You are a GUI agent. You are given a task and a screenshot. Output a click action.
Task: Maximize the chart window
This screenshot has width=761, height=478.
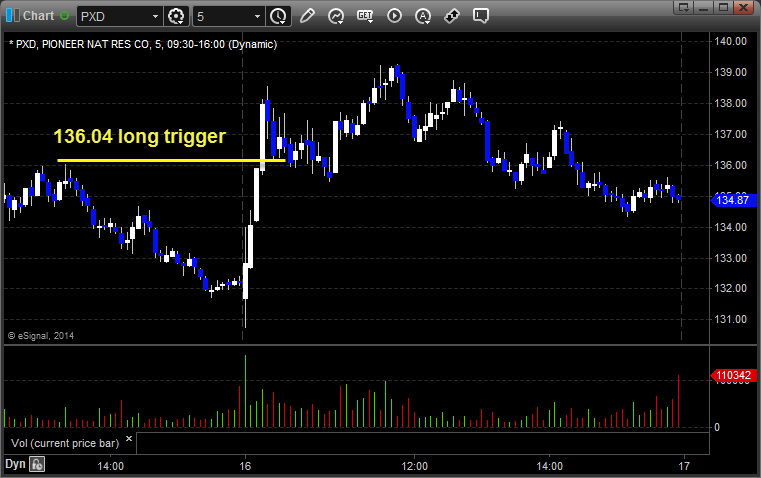pos(723,7)
